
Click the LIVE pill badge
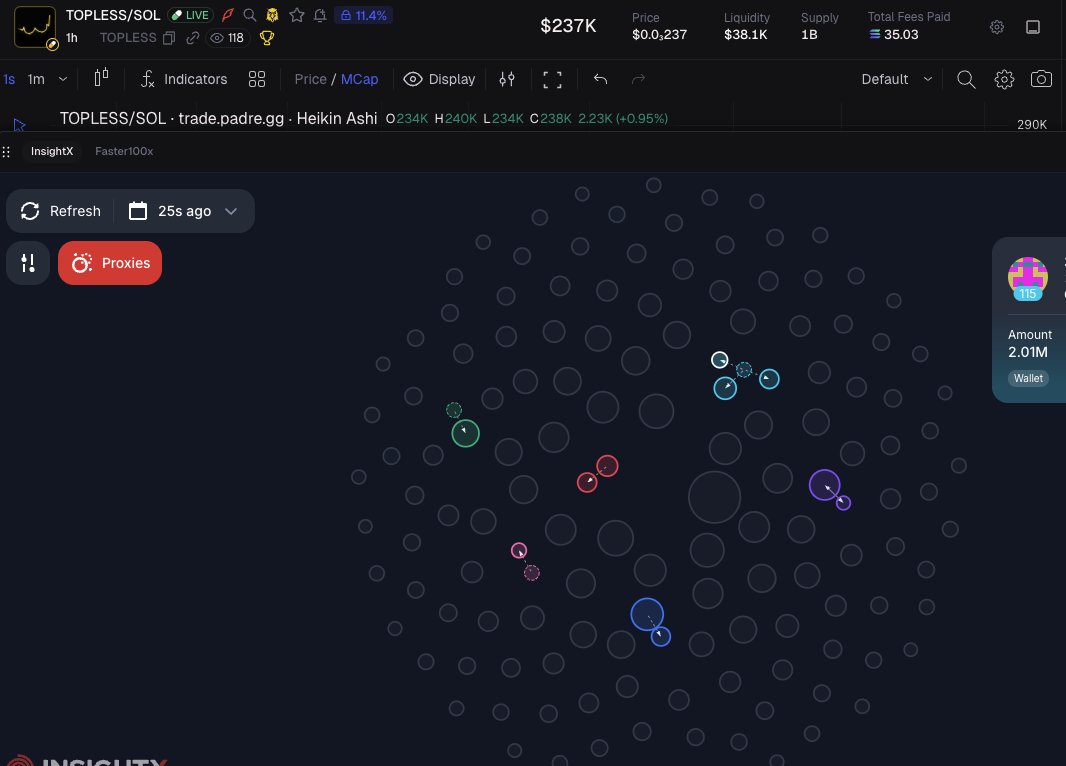190,15
